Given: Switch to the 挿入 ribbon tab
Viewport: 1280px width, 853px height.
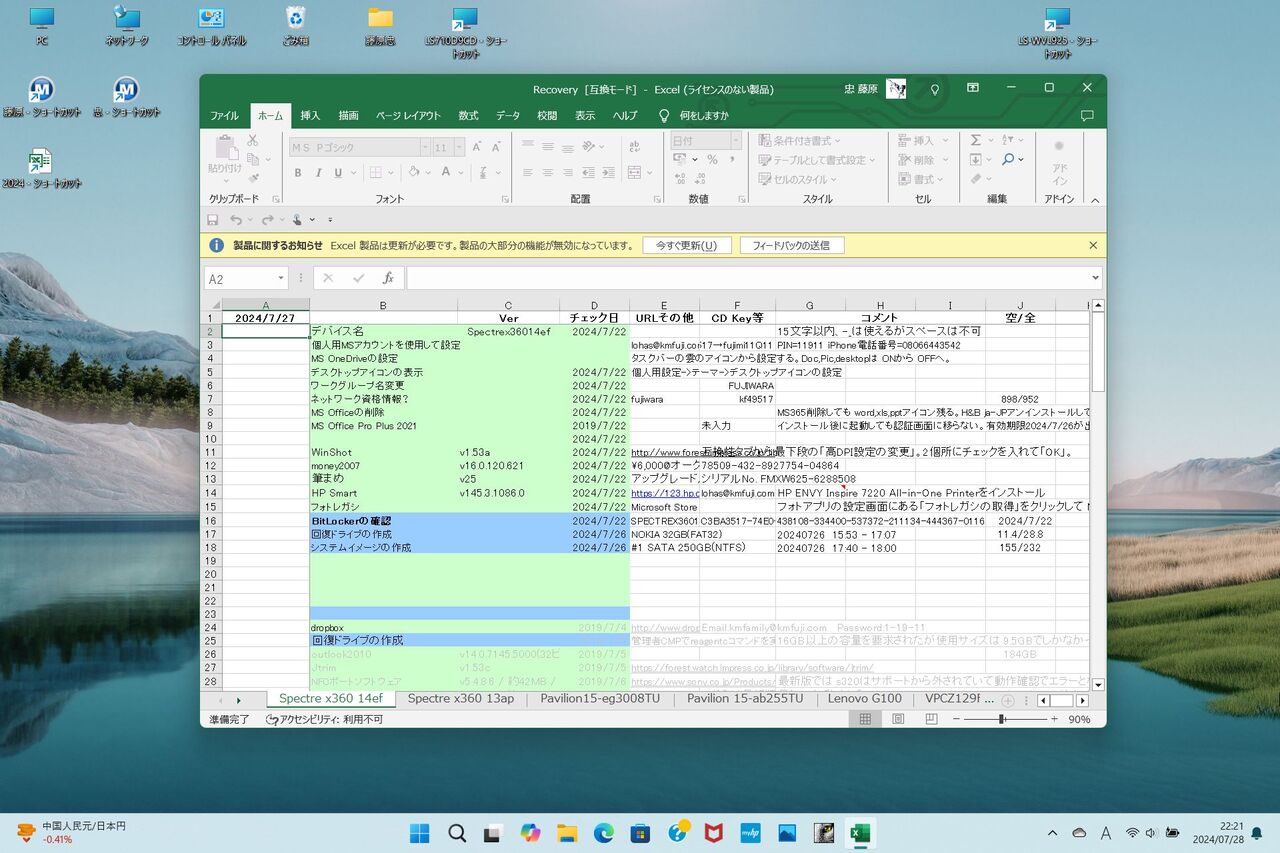Looking at the screenshot, I should click(x=310, y=116).
